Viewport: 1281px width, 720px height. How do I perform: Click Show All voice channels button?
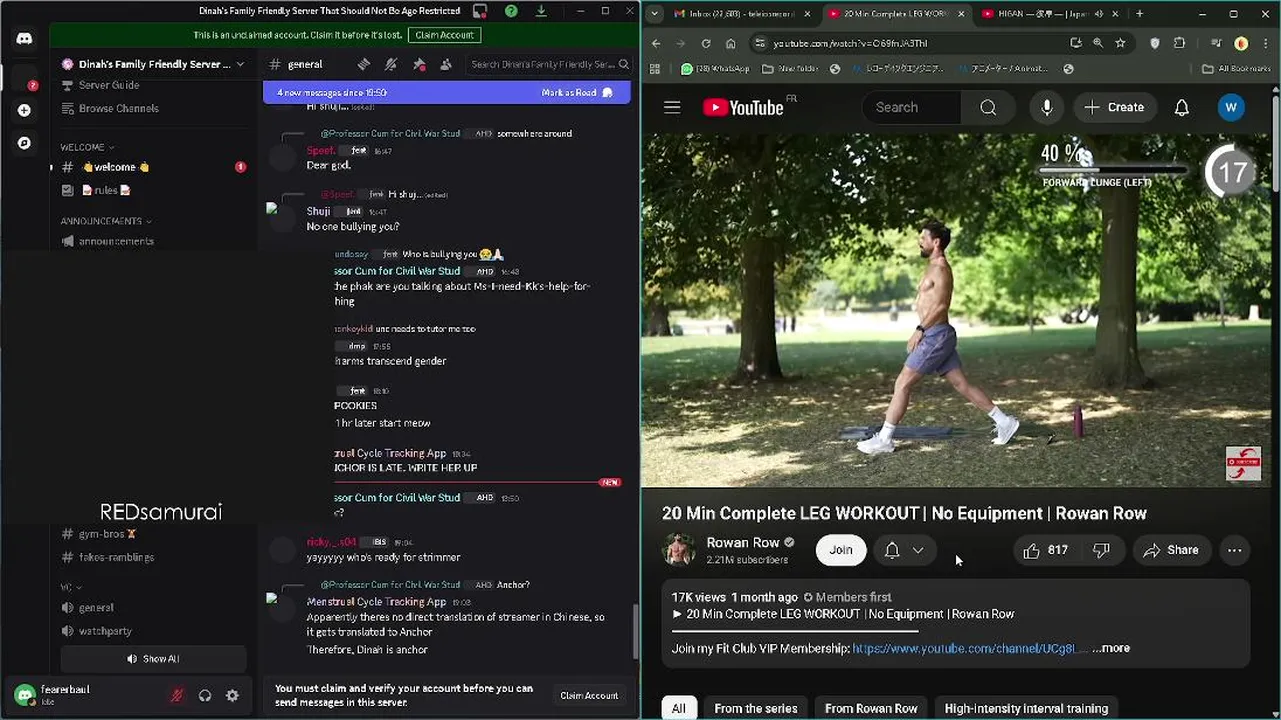coord(153,659)
